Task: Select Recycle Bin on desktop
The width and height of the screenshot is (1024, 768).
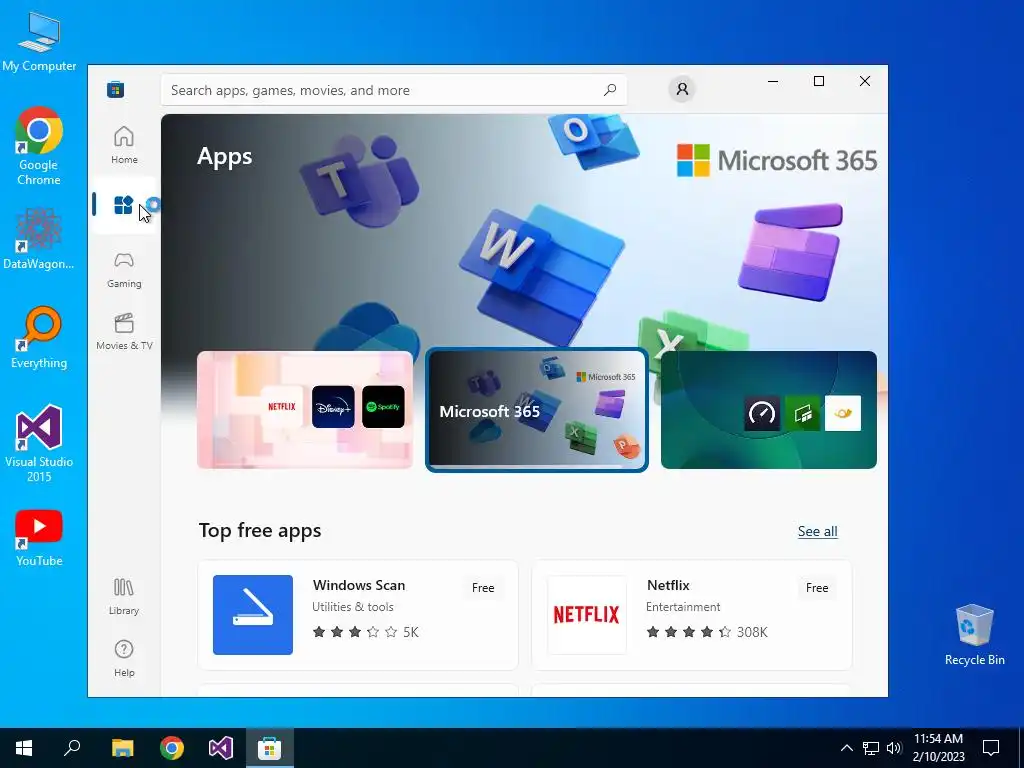Action: coord(974,635)
